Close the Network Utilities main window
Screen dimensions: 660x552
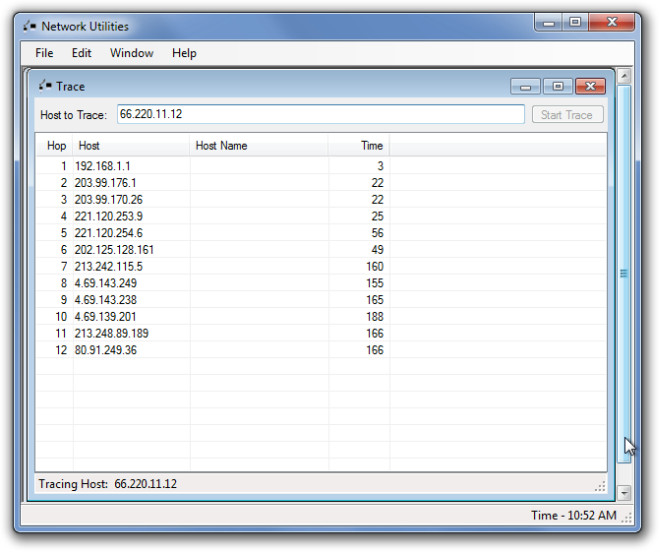click(612, 22)
